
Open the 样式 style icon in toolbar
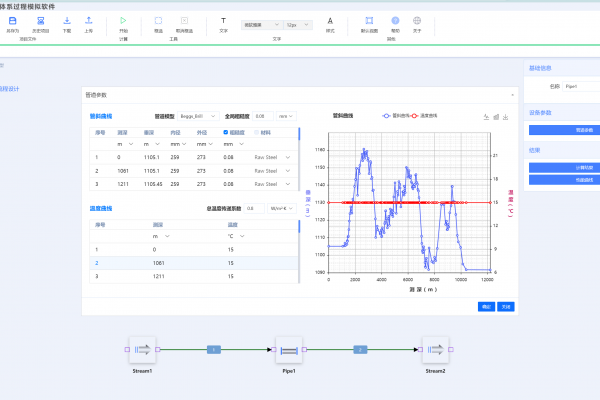tap(330, 21)
